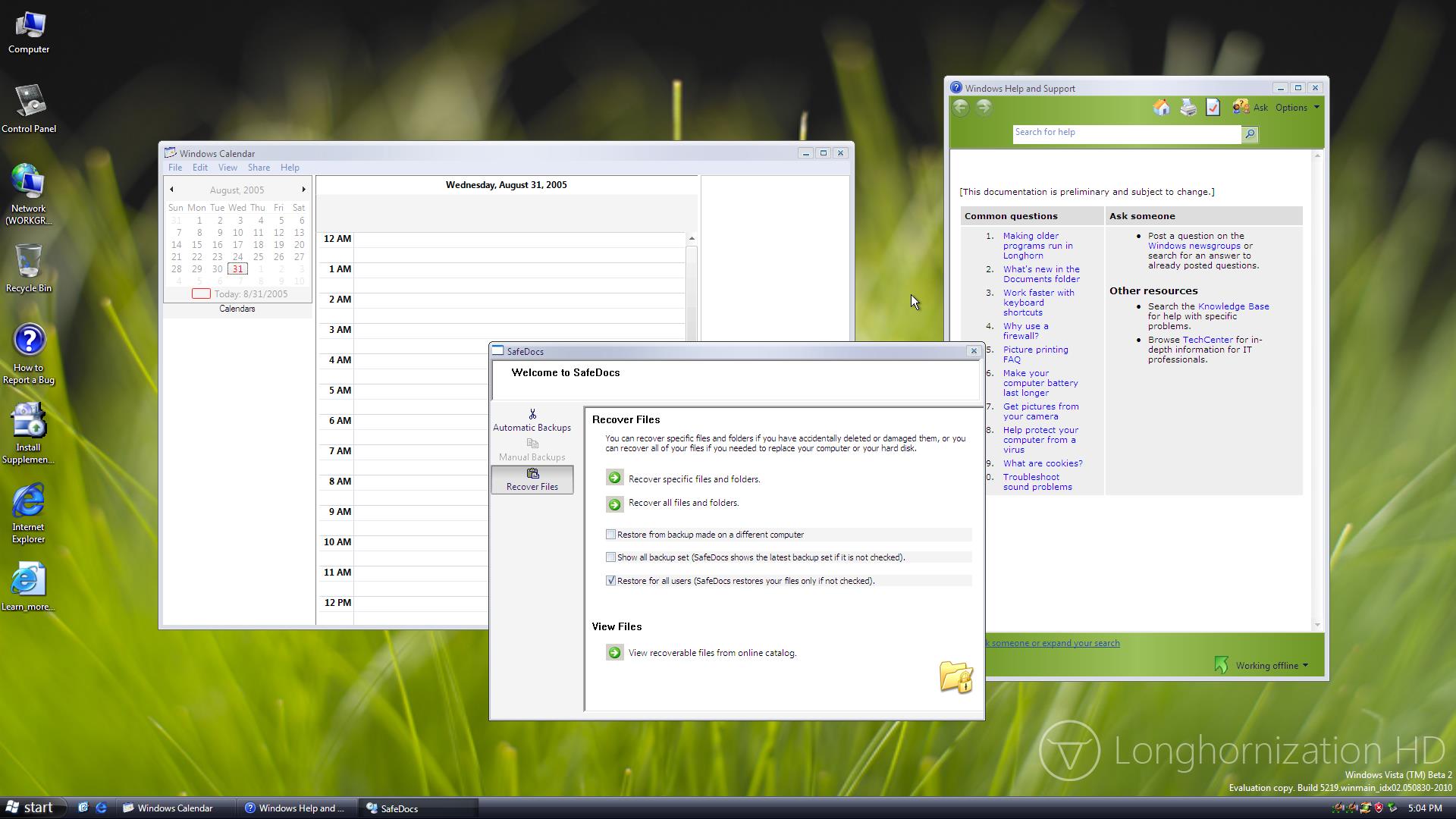Image resolution: width=1456 pixels, height=819 pixels.
Task: Uncheck Restore for all users checkbox
Action: [x=610, y=581]
